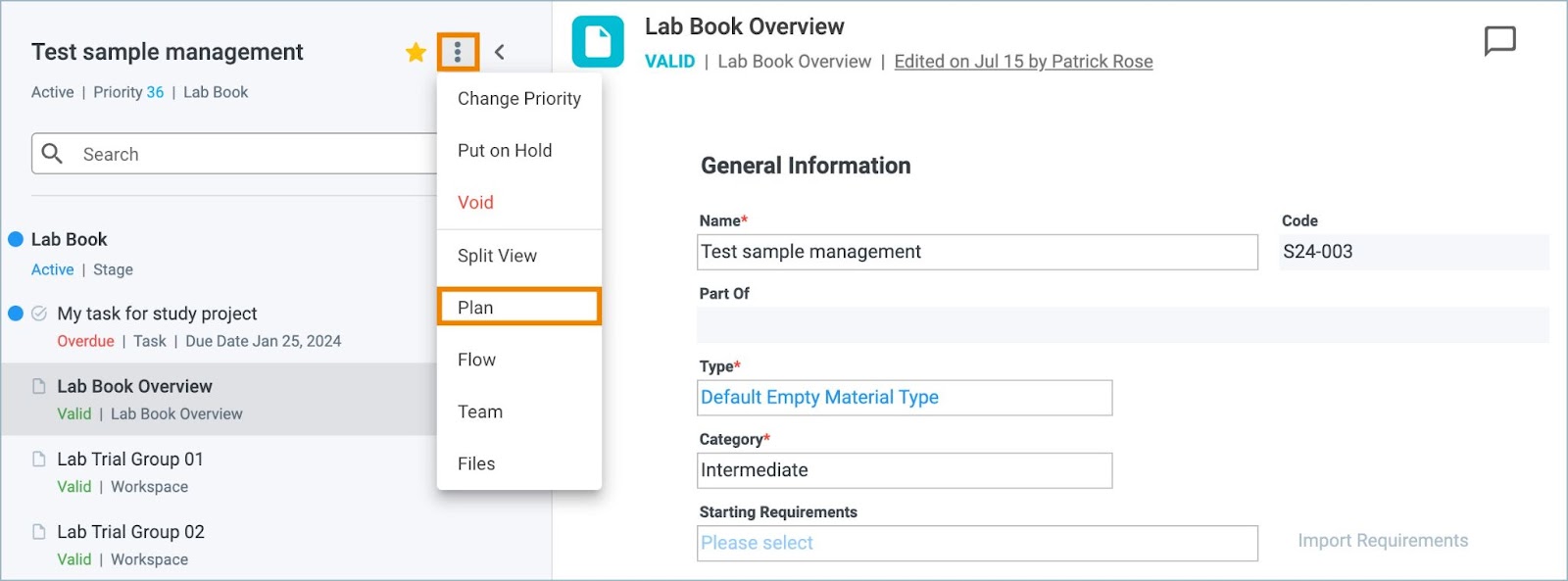Open the Type field Default Empty Material Type
The width and height of the screenshot is (1568, 581).
[x=905, y=398]
